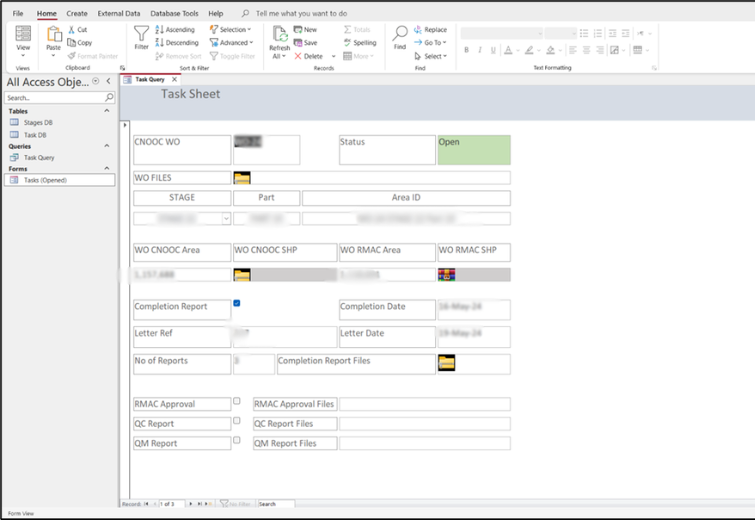
Task: Click the Paste clipboard icon
Action: (54, 36)
